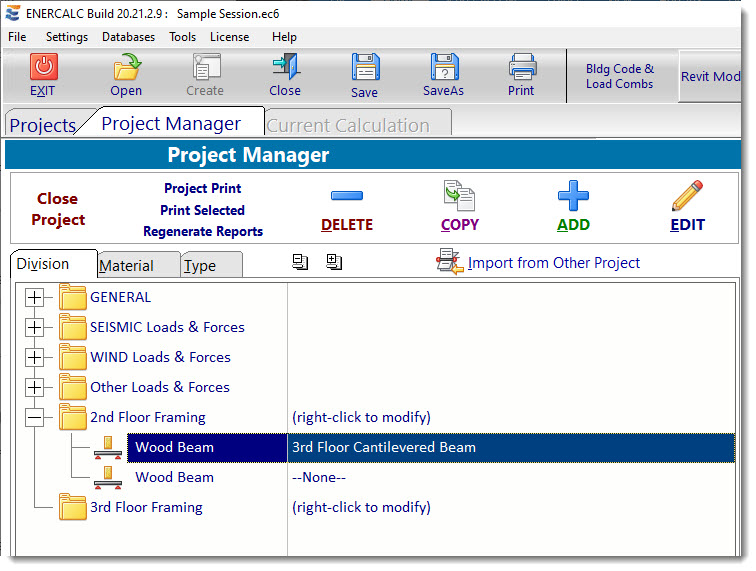Click Import from Other Project link
Viewport: 756px width, 571px height.
click(x=553, y=263)
